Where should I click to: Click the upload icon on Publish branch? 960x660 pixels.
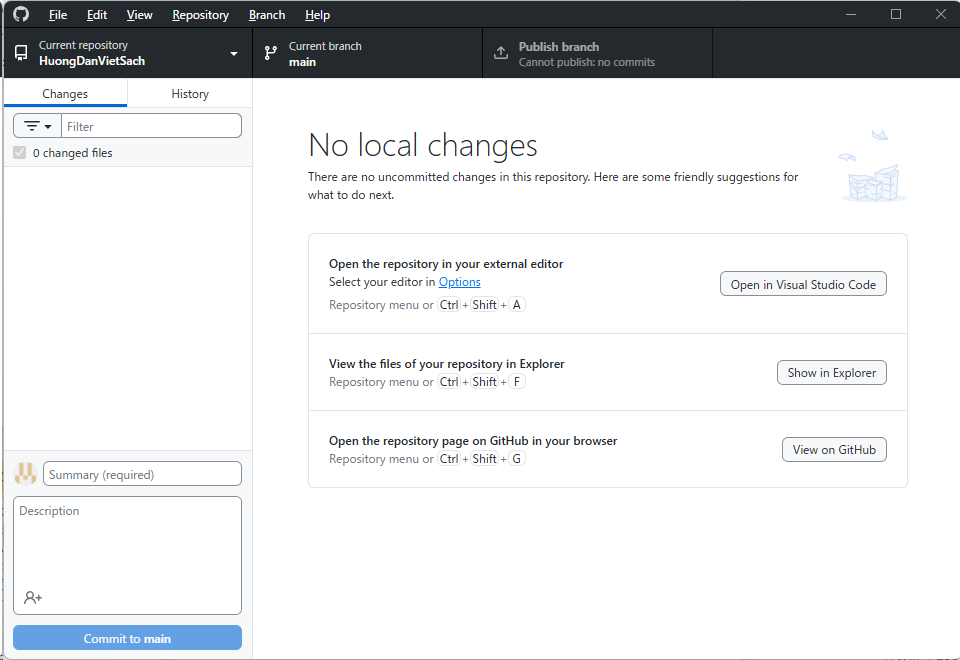click(501, 53)
